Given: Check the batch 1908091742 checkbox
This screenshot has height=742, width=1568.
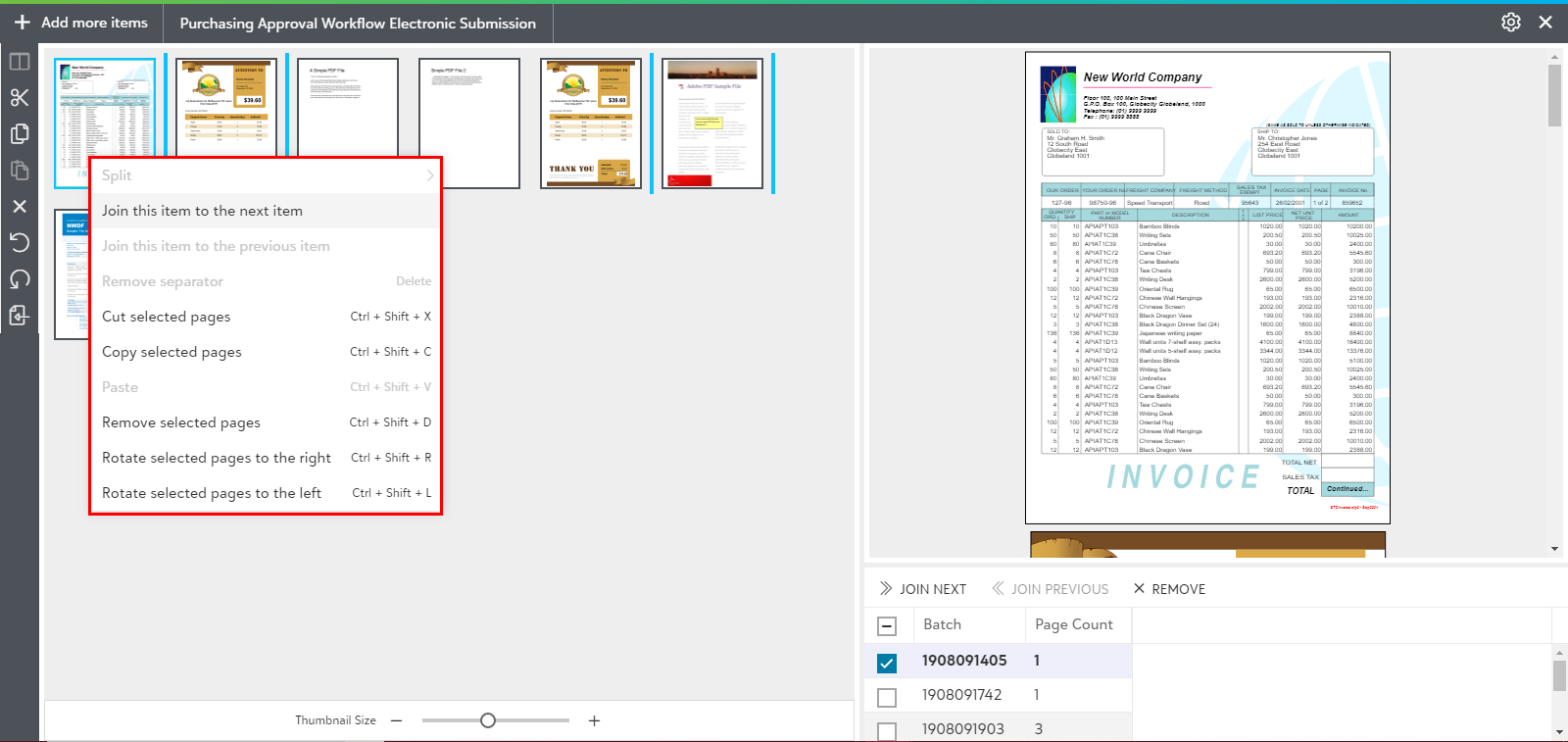Looking at the screenshot, I should click(x=887, y=697).
